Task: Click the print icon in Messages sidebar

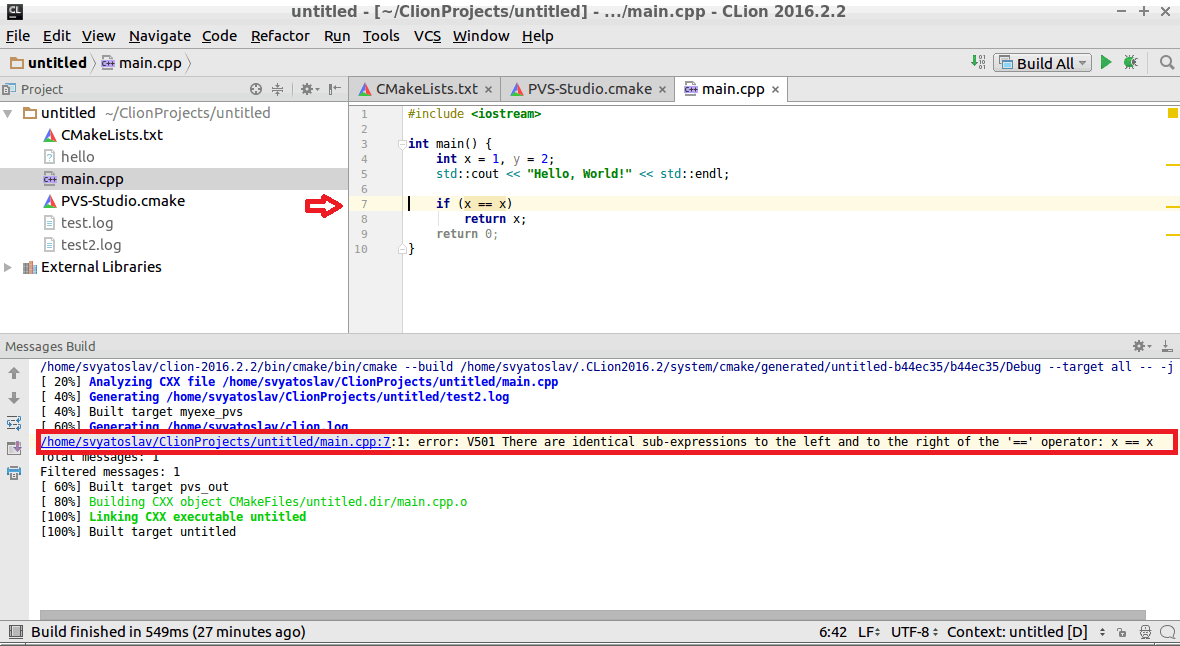Action: pos(14,473)
